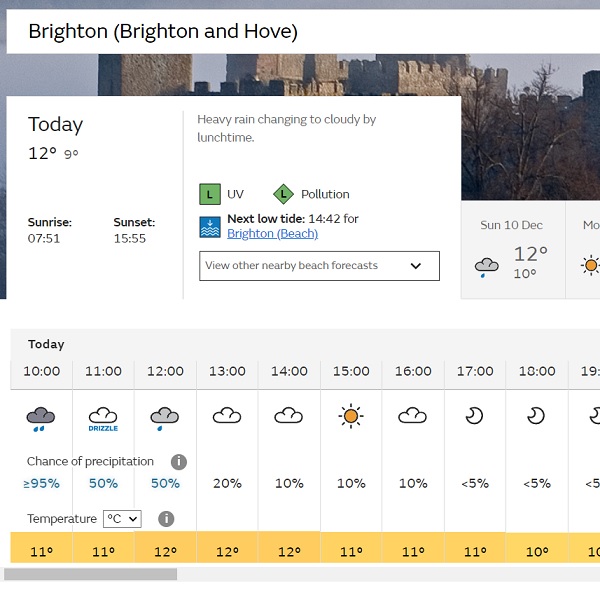Open the Temperature info icon
Image resolution: width=600 pixels, height=595 pixels.
(x=166, y=519)
